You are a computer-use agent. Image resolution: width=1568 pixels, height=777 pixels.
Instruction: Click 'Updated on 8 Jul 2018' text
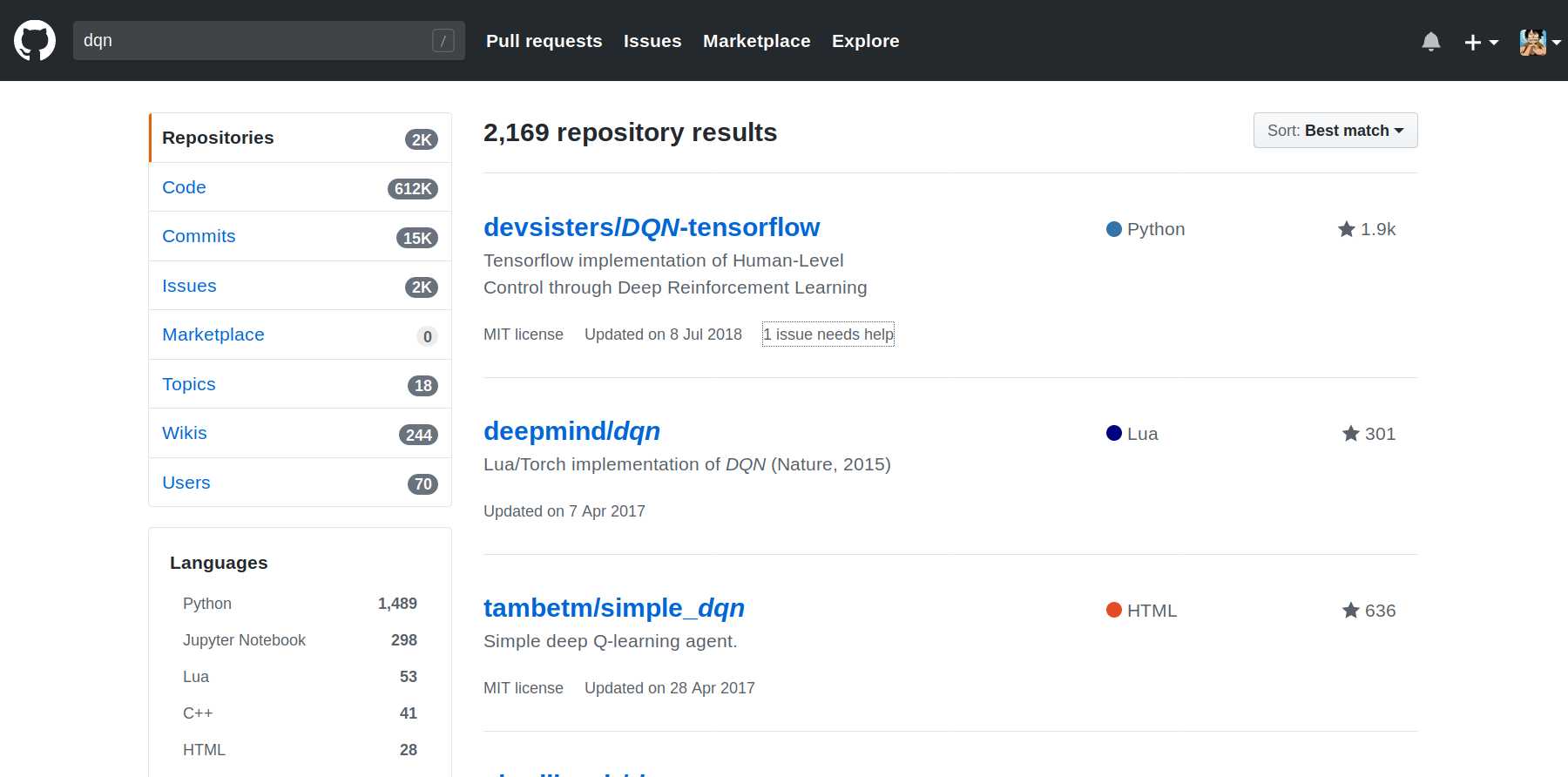pos(663,334)
